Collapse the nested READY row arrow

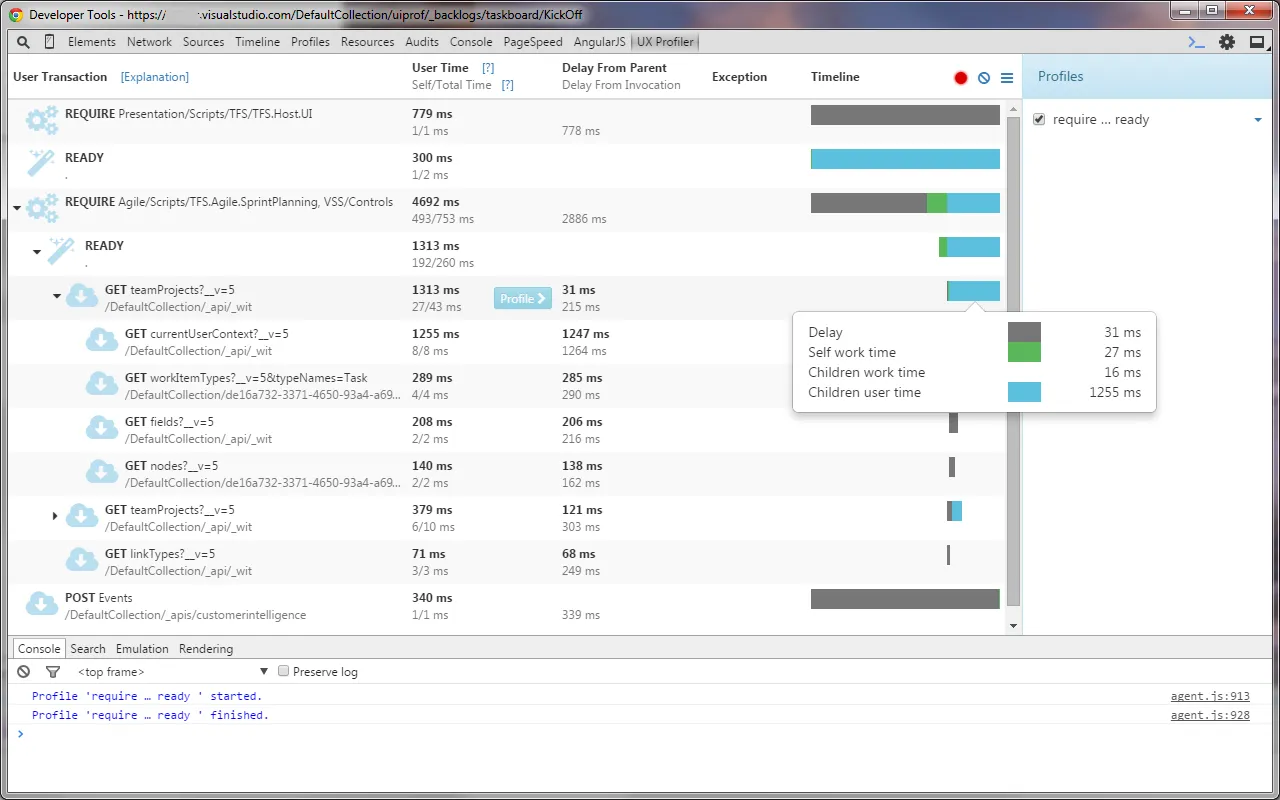(37, 252)
